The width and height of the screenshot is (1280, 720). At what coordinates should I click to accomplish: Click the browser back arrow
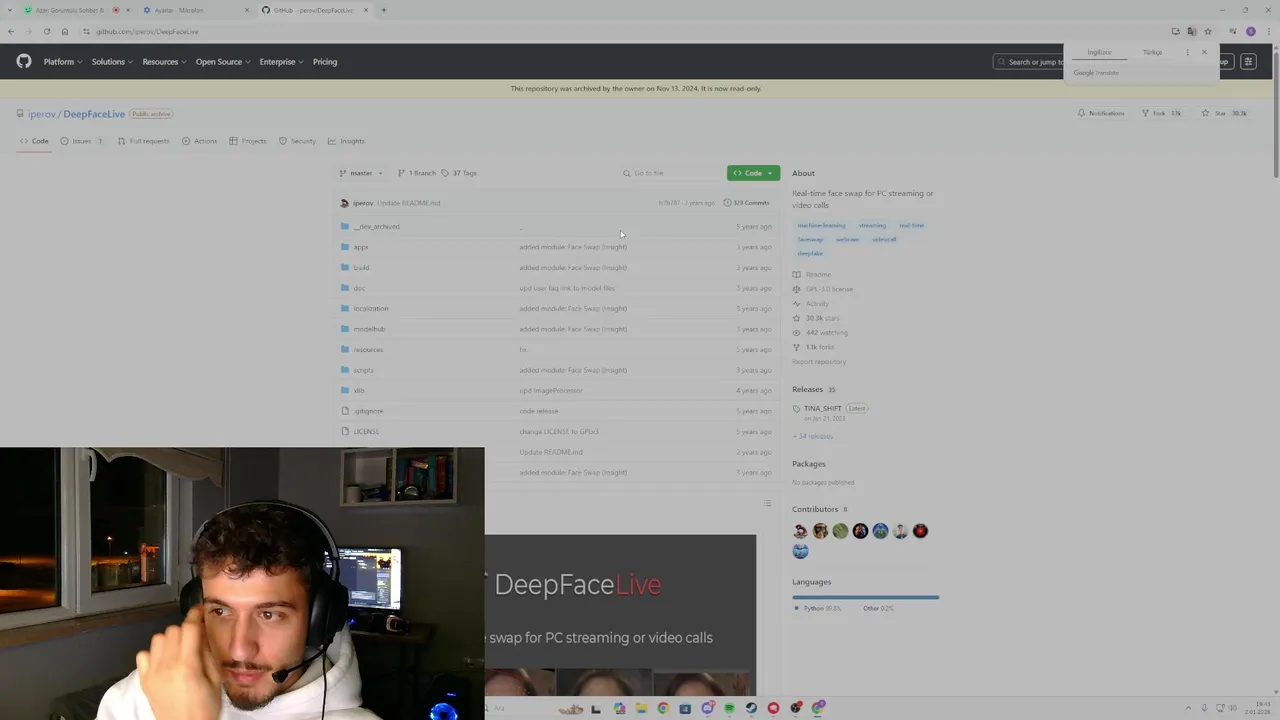[x=11, y=32]
